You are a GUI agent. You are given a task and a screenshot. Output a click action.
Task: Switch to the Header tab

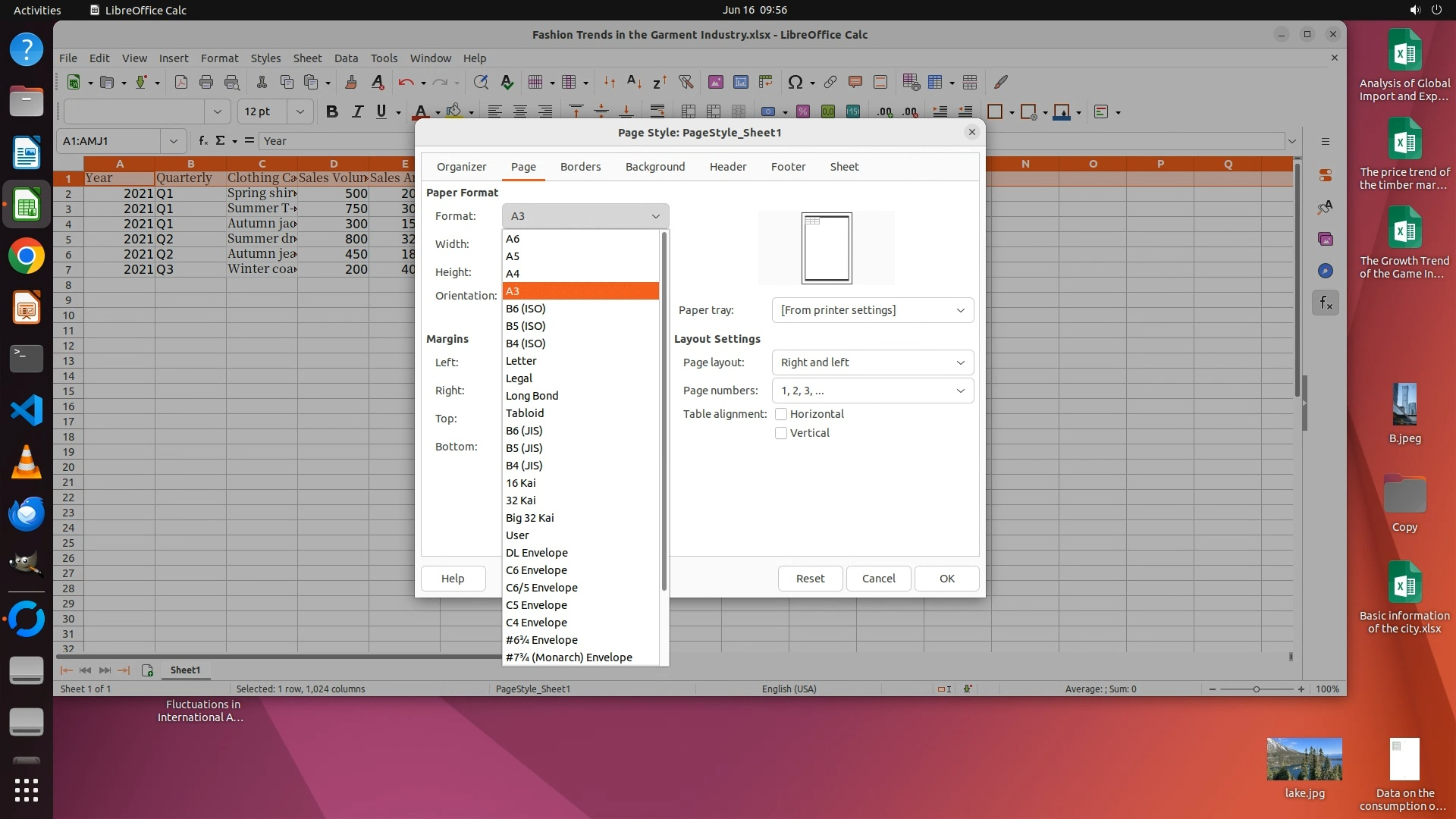[x=727, y=167]
